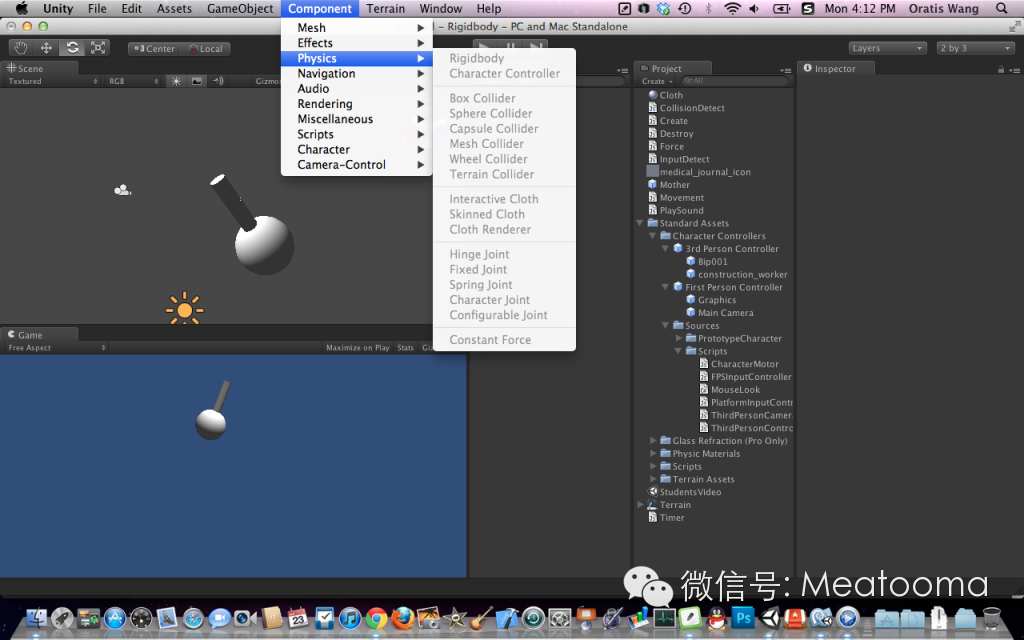Click the directional light sun gizmo
Image resolution: width=1024 pixels, height=640 pixels.
click(x=185, y=310)
